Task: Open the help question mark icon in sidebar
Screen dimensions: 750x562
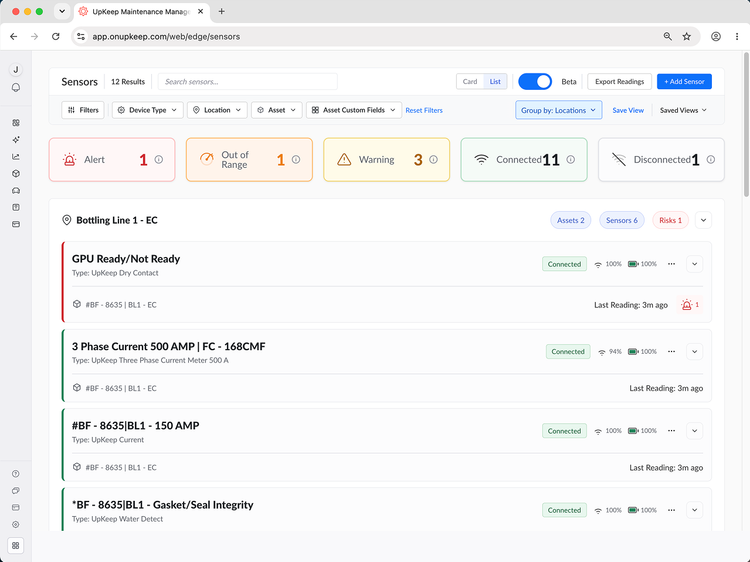Action: [16, 474]
